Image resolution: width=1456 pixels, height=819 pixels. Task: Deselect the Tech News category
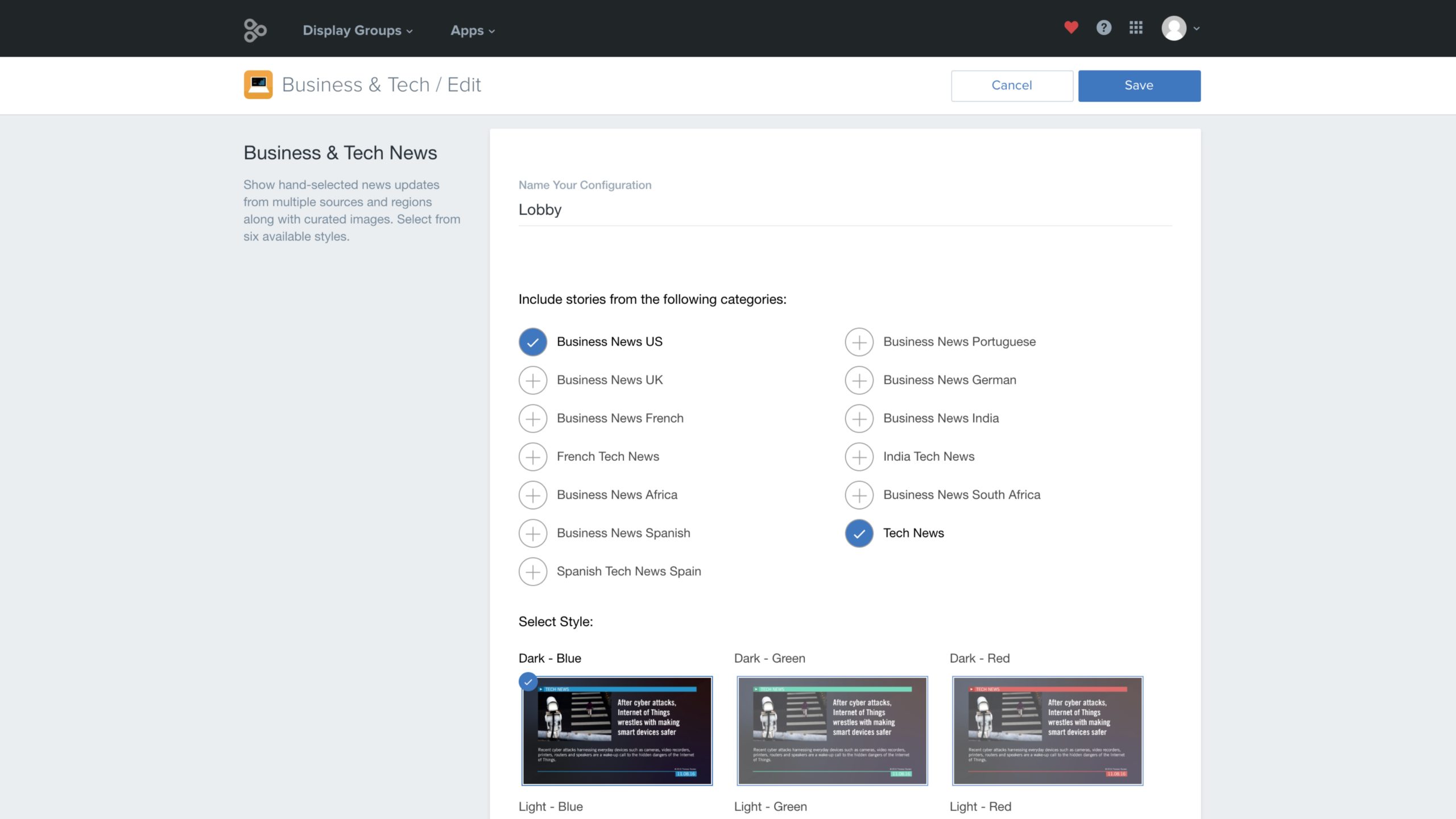tap(859, 533)
